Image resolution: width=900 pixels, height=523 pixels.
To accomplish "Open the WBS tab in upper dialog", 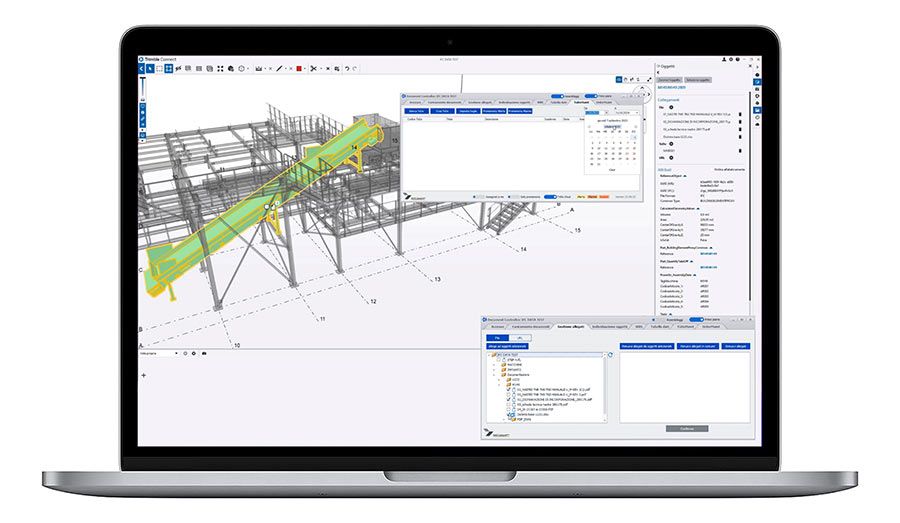I will (539, 102).
